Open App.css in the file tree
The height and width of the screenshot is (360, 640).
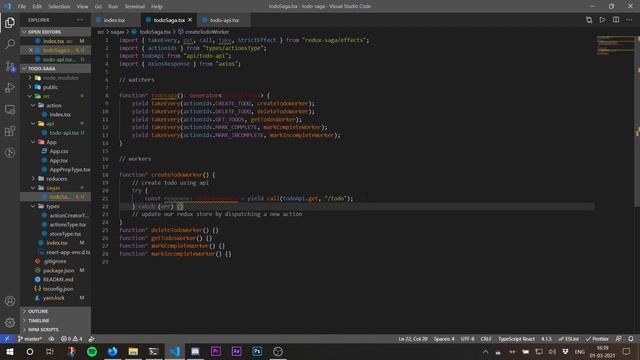pyautogui.click(x=56, y=151)
